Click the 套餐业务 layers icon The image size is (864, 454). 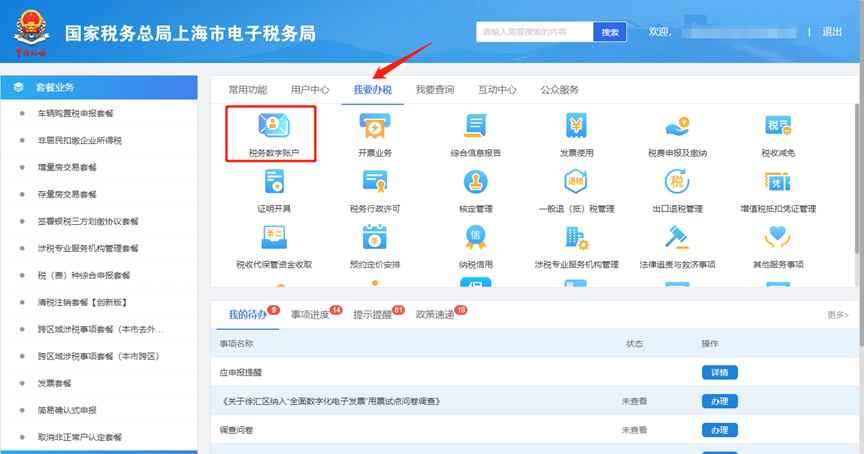[19, 87]
